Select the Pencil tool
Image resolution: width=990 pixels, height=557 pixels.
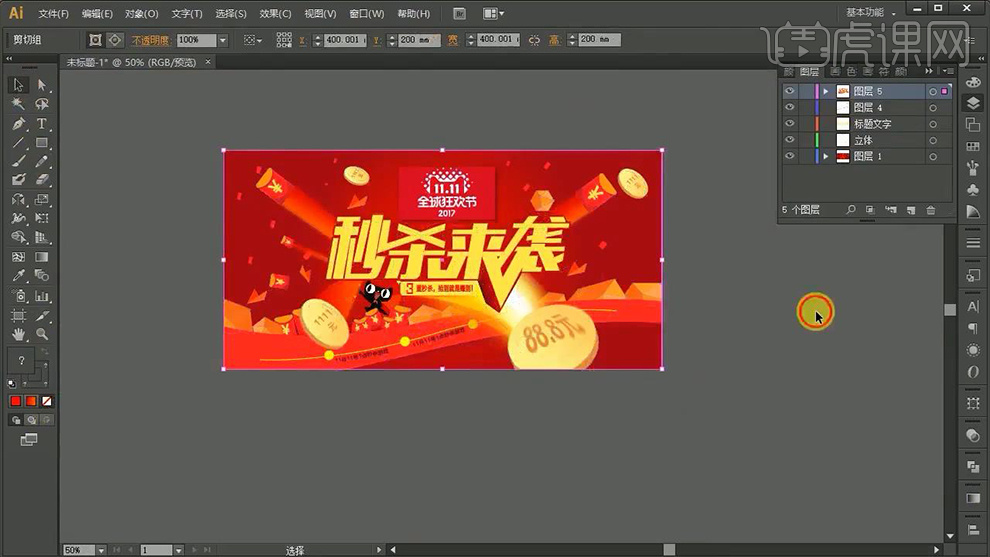coord(42,161)
